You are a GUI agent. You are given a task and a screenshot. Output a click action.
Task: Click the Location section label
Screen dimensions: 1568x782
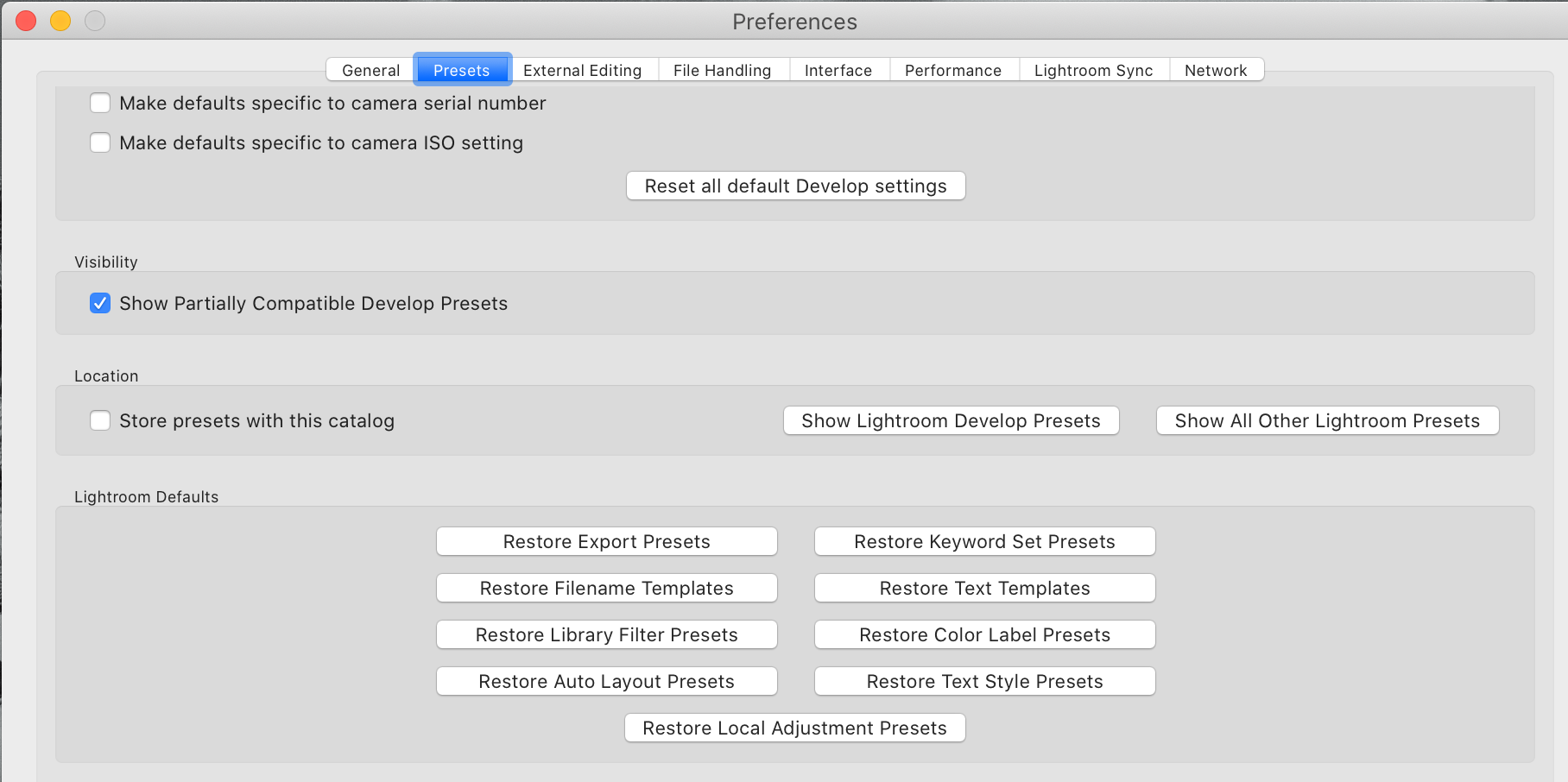click(x=106, y=375)
